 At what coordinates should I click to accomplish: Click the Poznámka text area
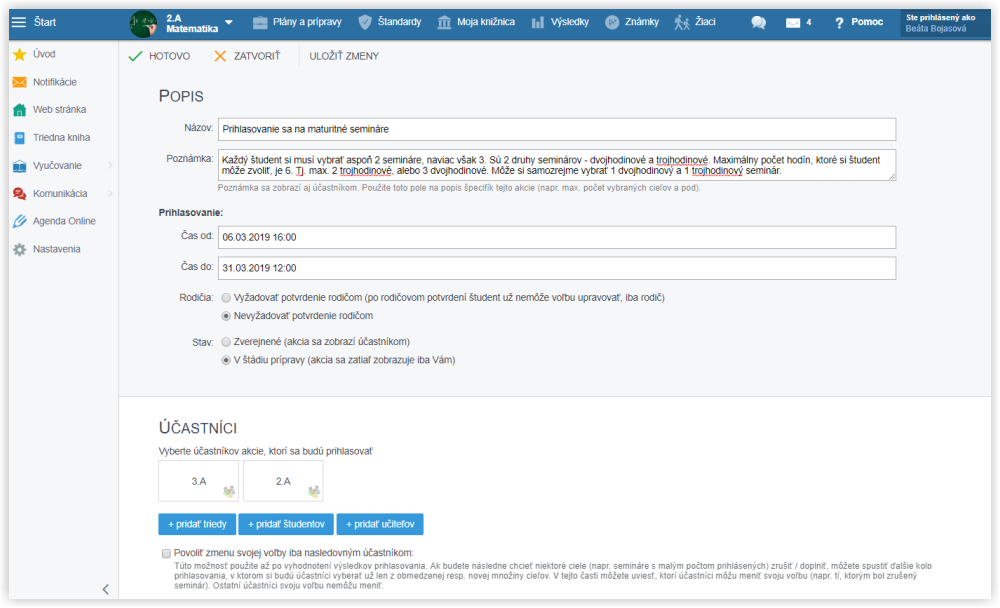click(x=557, y=165)
